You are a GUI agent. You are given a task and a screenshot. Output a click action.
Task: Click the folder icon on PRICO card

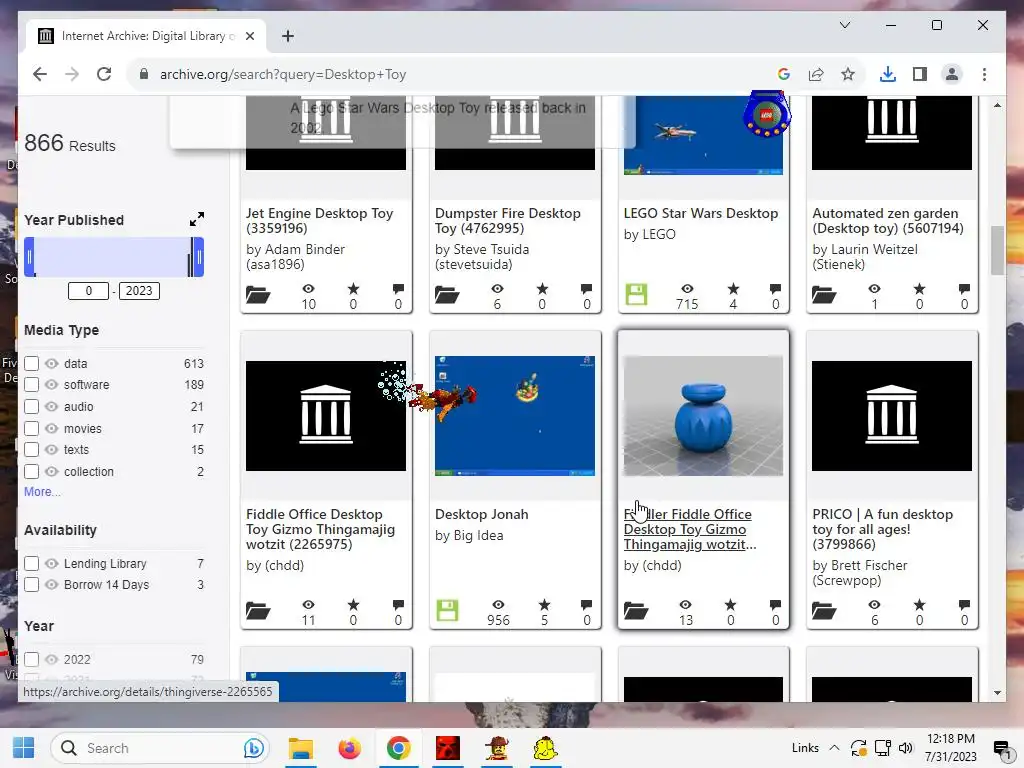tap(824, 611)
